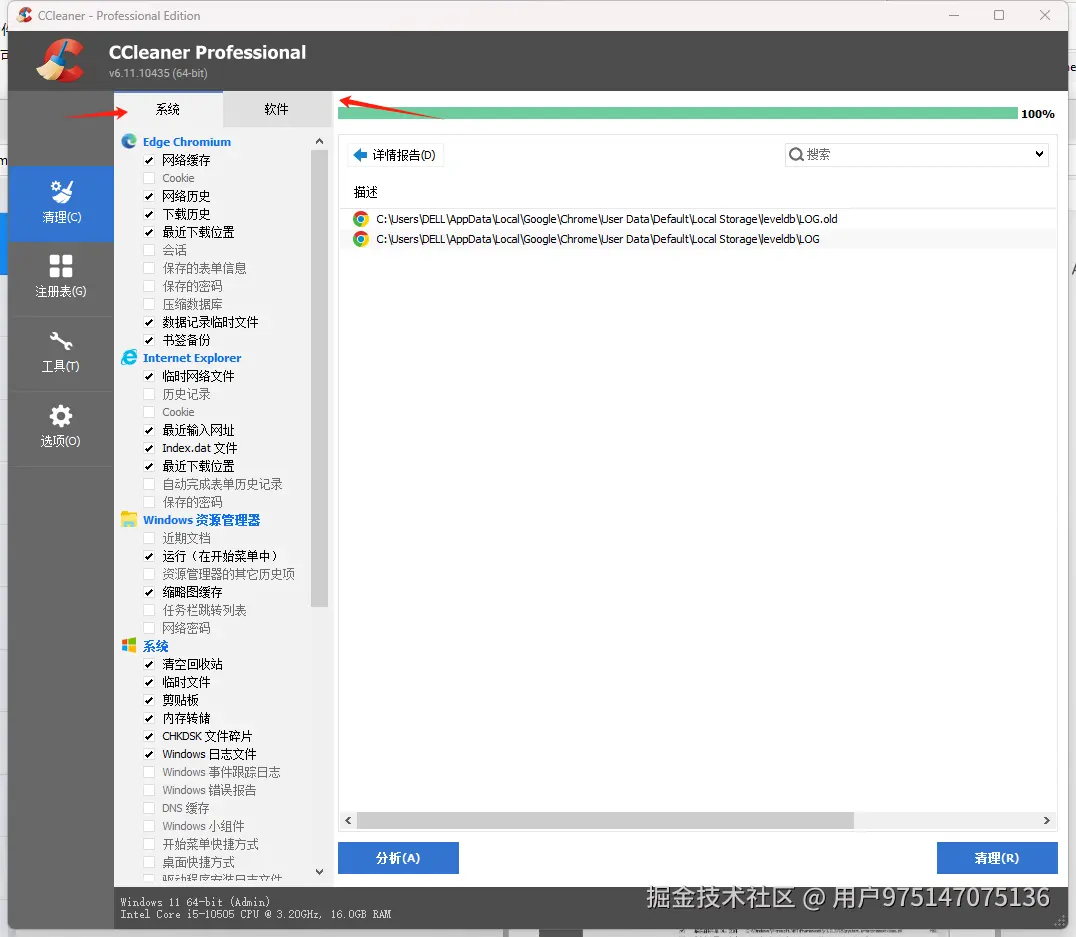
Task: Click results pane scroll-right arrow
Action: coord(1046,820)
